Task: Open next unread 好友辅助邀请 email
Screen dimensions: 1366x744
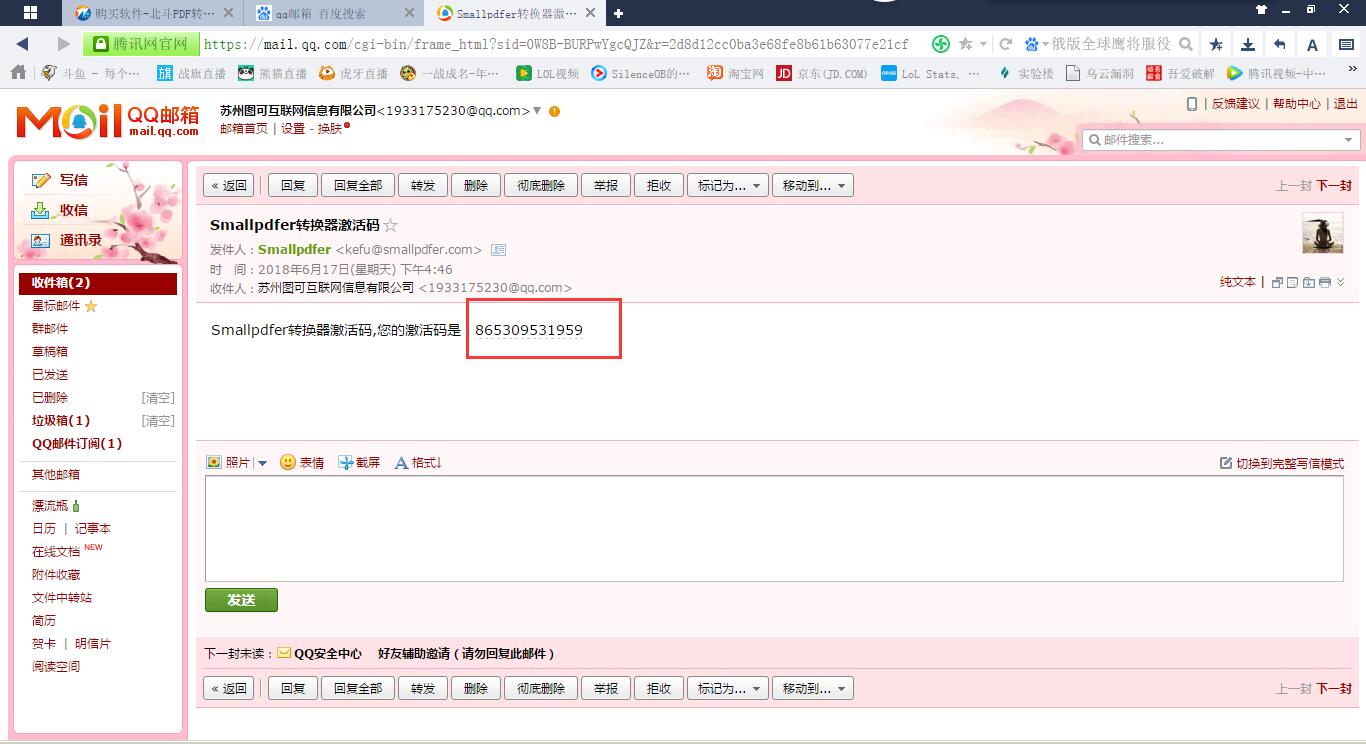Action: 466,653
